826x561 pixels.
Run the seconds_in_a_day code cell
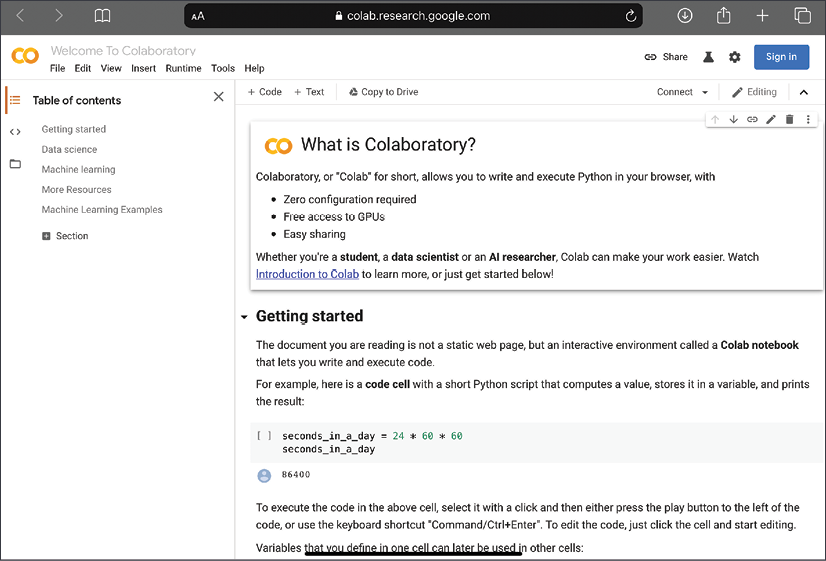pyautogui.click(x=264, y=436)
